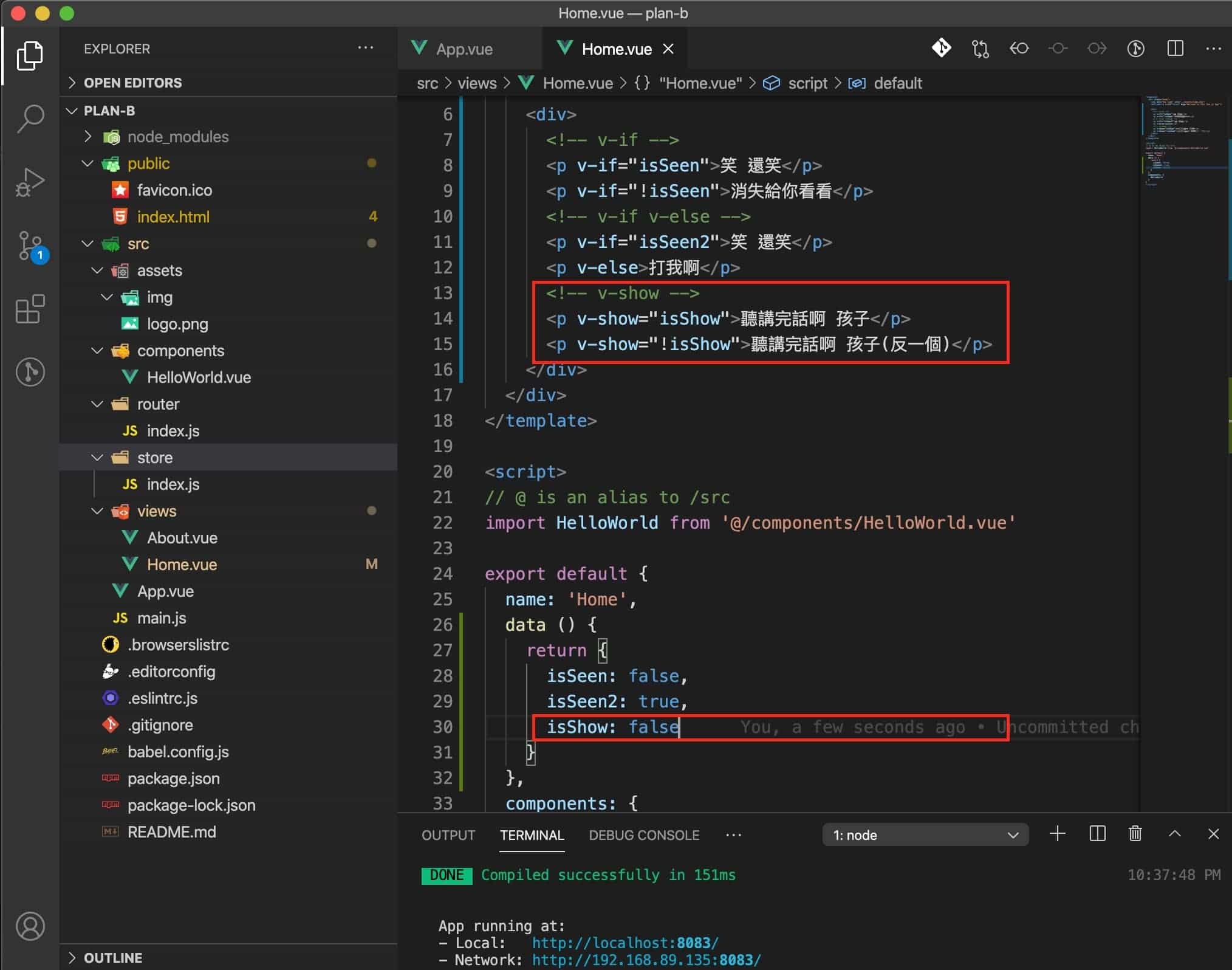The height and width of the screenshot is (970, 1232).
Task: Switch to the DEBUG CONSOLE panel tab
Action: pos(643,835)
